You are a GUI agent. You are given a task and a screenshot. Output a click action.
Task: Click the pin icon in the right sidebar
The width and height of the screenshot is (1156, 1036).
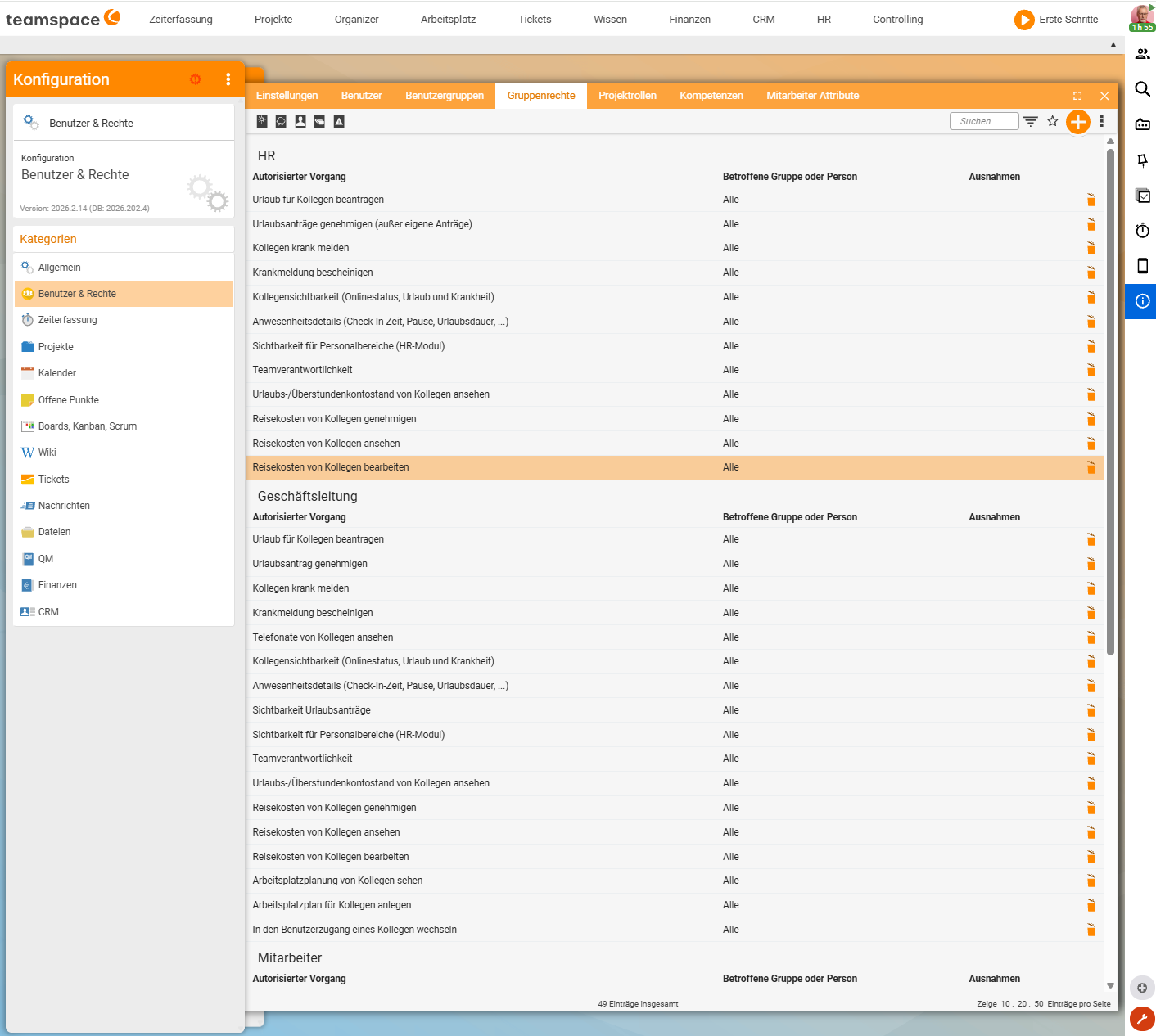1143,160
